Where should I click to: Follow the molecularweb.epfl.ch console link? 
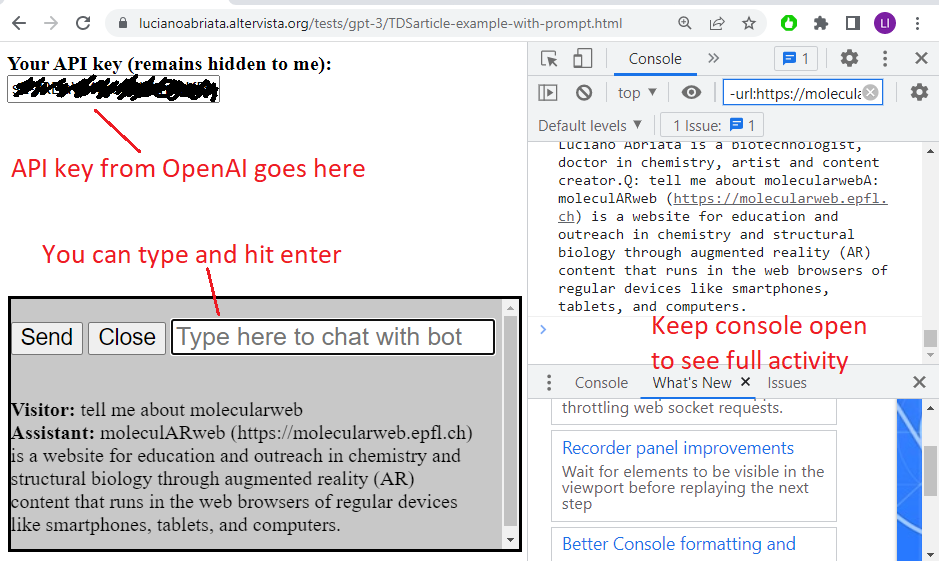780,199
